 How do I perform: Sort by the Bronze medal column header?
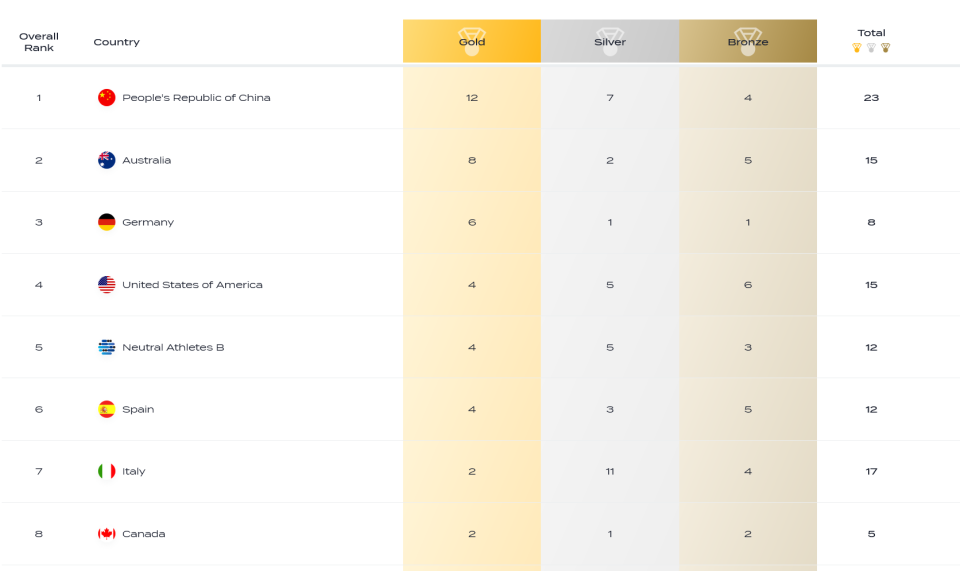click(748, 41)
